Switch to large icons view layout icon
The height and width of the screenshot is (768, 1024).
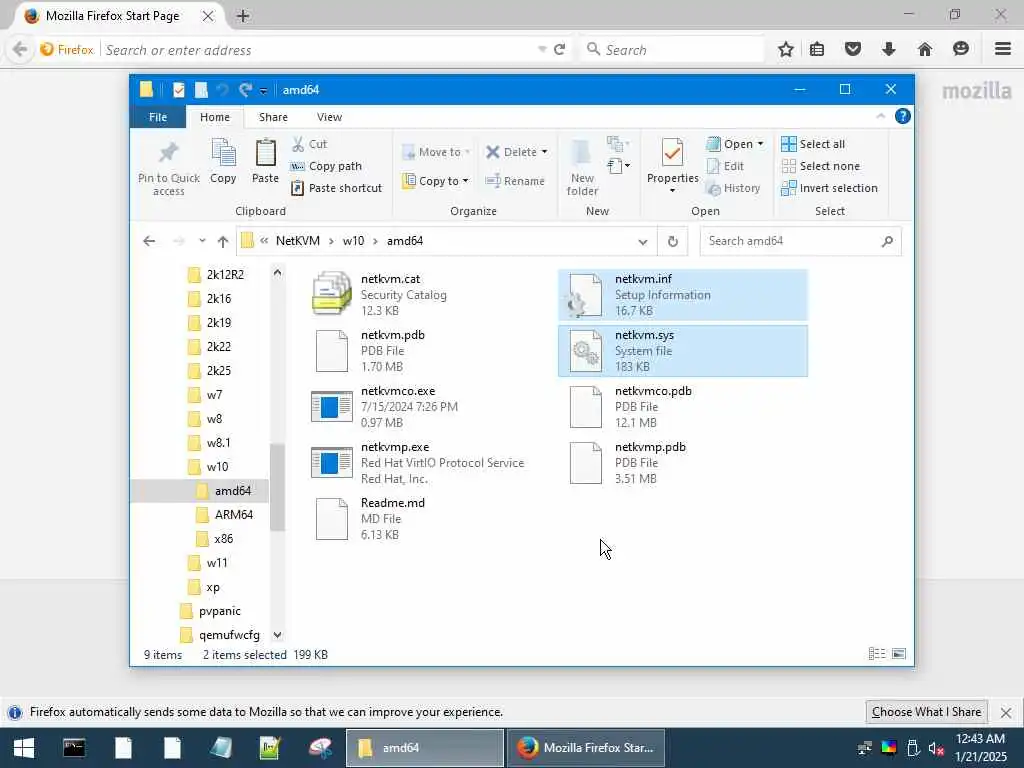[x=899, y=654]
